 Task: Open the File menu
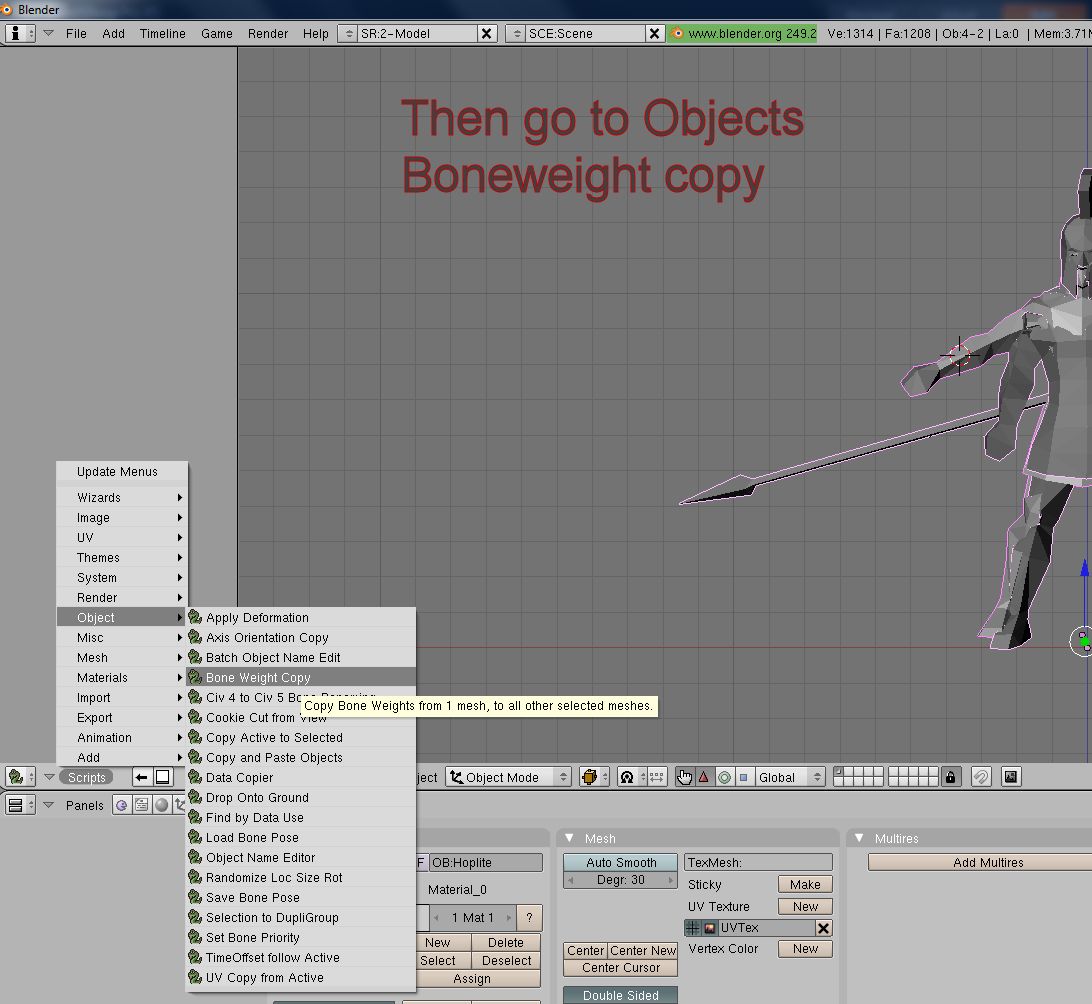(x=76, y=33)
